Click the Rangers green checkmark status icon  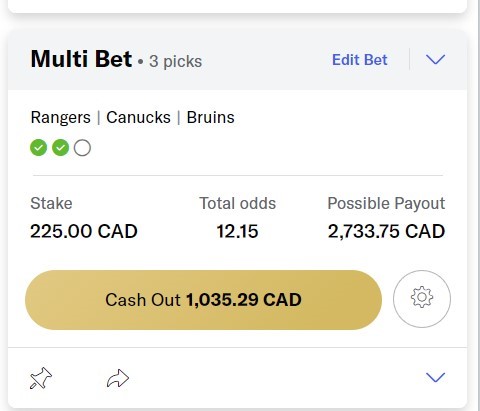tap(39, 148)
